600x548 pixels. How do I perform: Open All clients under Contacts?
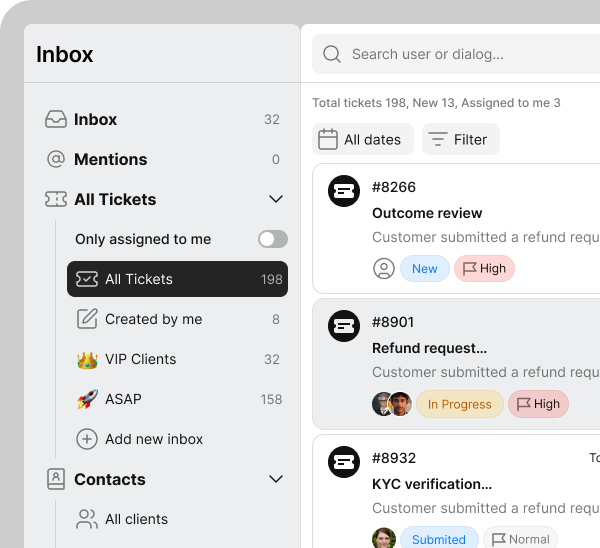pyautogui.click(x=136, y=519)
